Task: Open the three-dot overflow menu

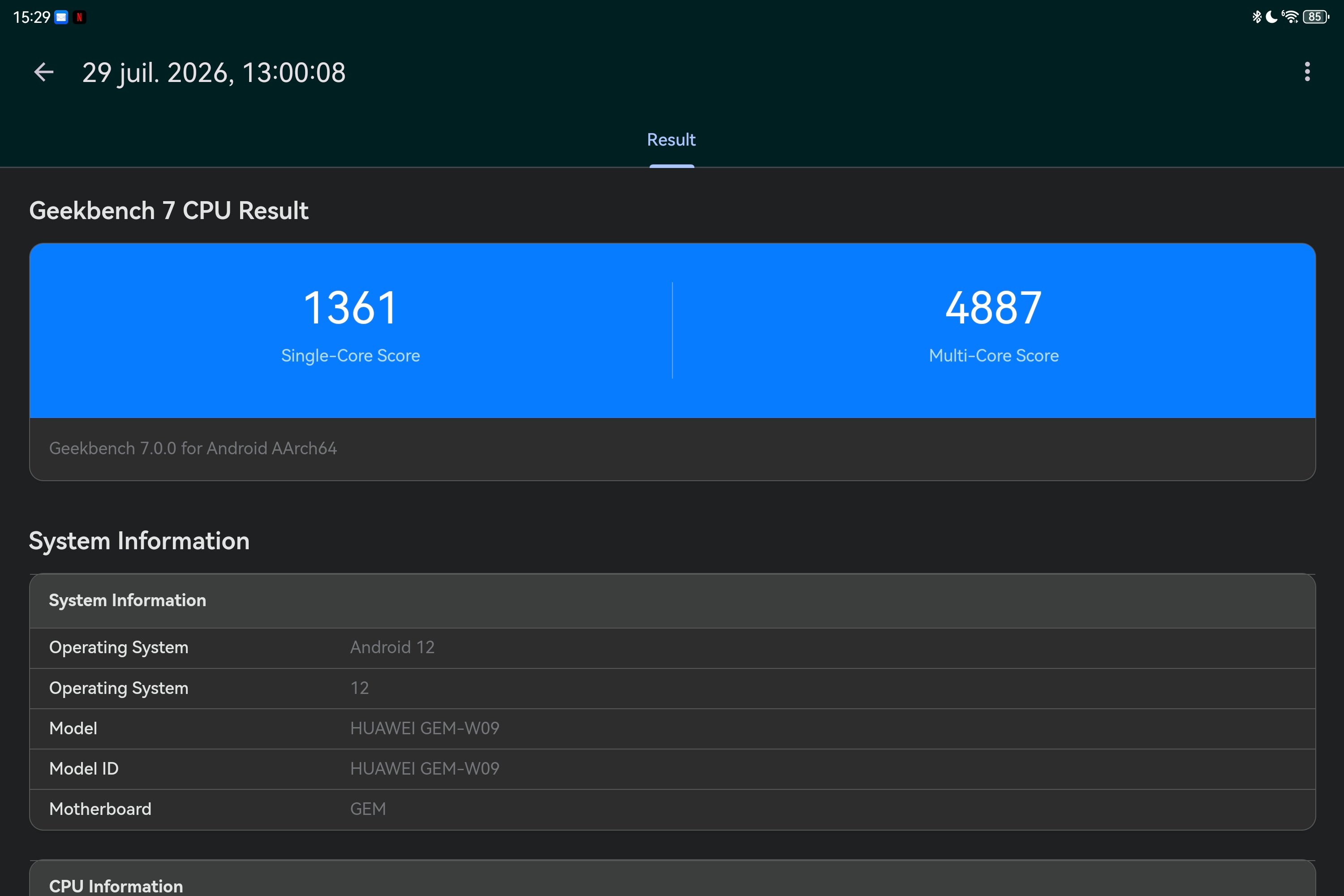Action: click(x=1307, y=72)
